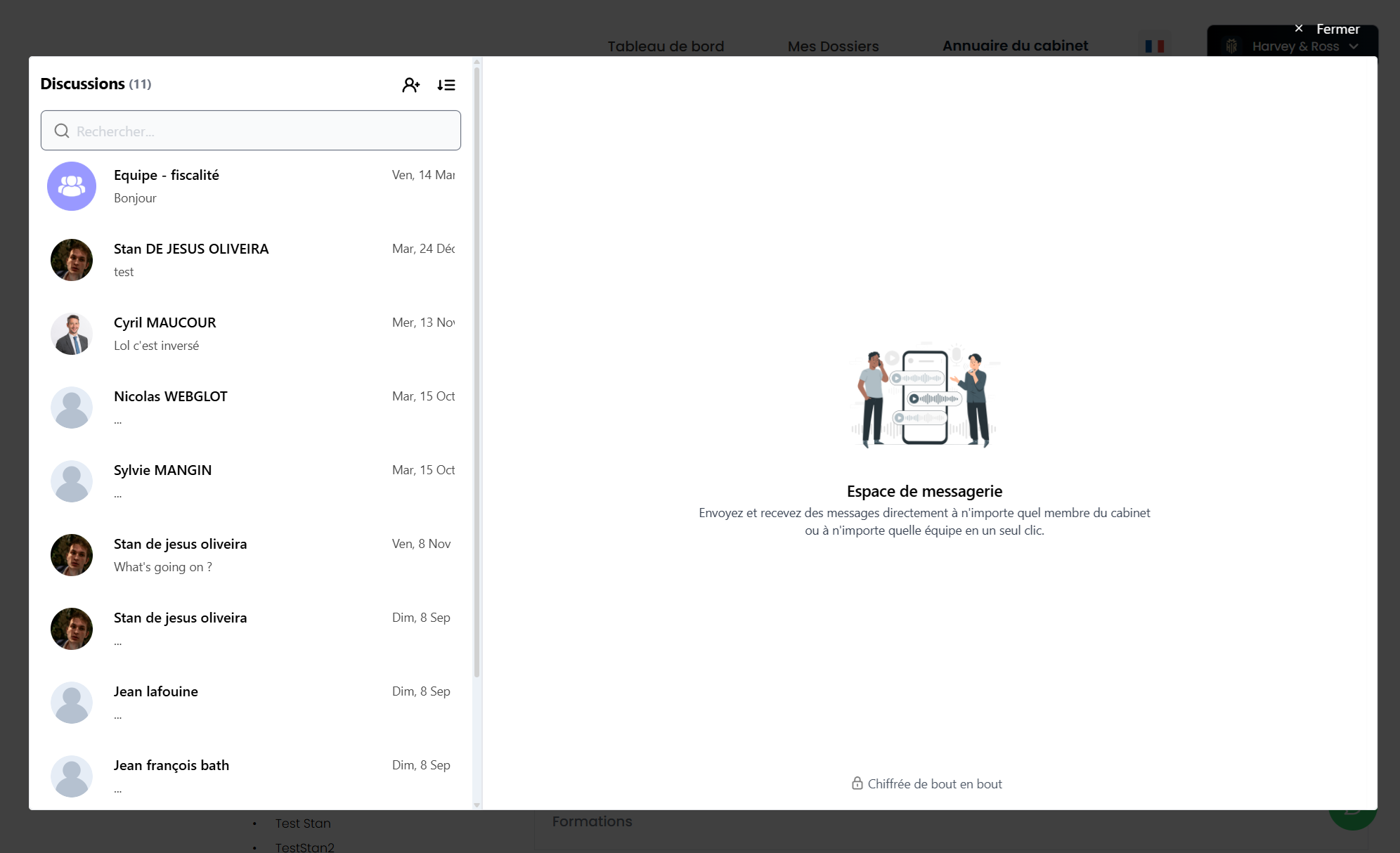The image size is (1400, 853).
Task: Click Stan DE JESUS OLIVEIRA's profile photo
Action: [72, 260]
